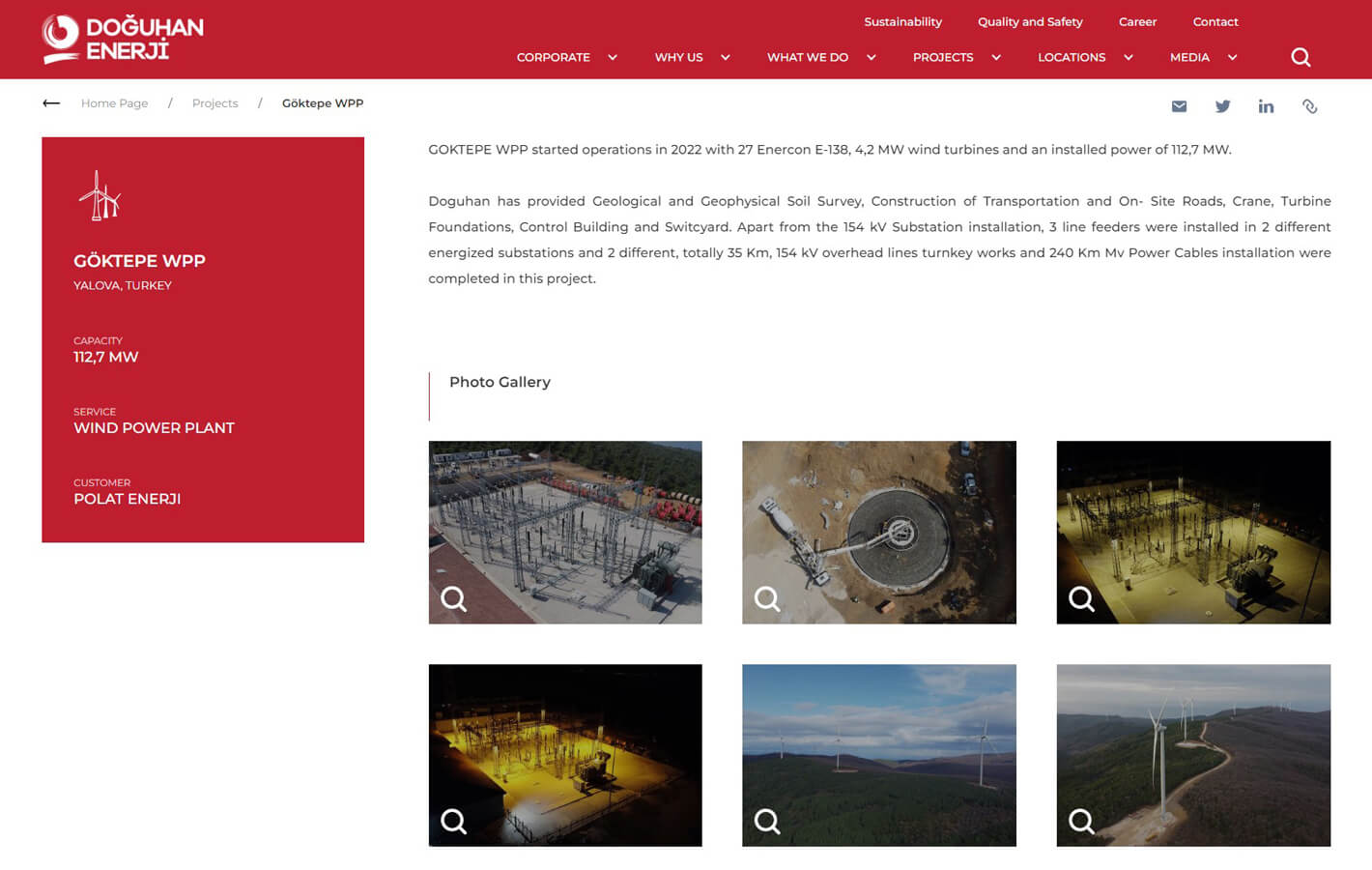Open circular turbine foundation thumbnail
This screenshot has height=870, width=1372.
pos(879,533)
